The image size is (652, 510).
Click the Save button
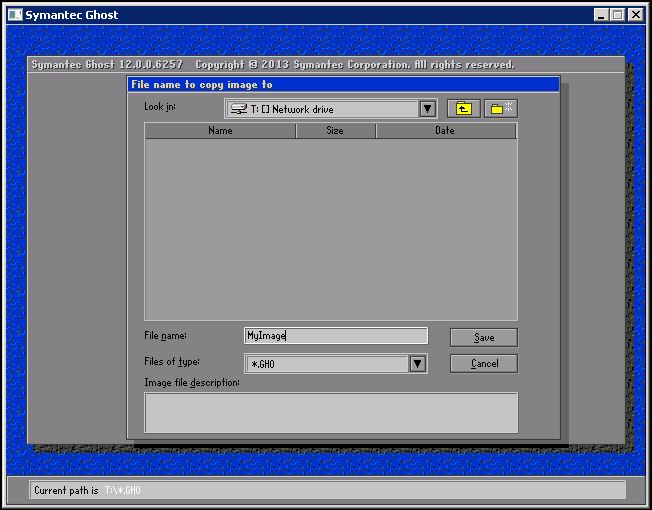click(x=484, y=338)
